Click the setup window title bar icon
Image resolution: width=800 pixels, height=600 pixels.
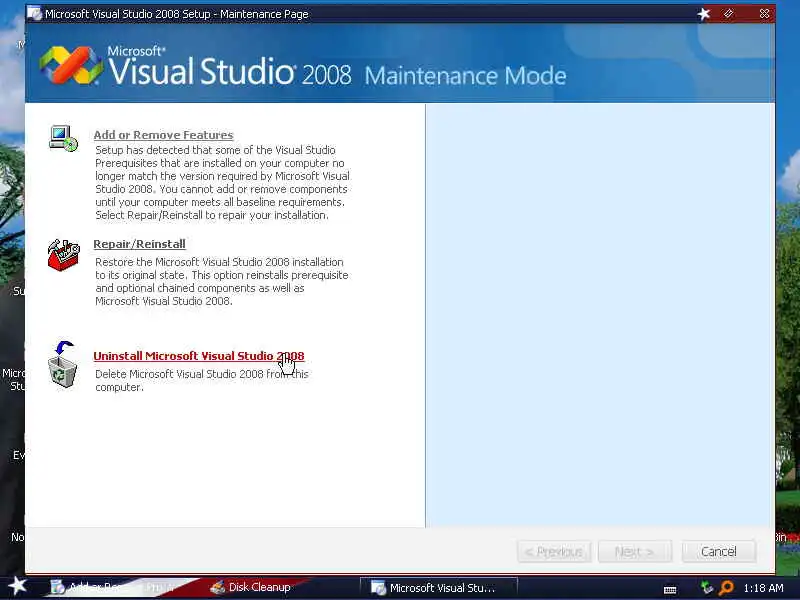pos(35,14)
